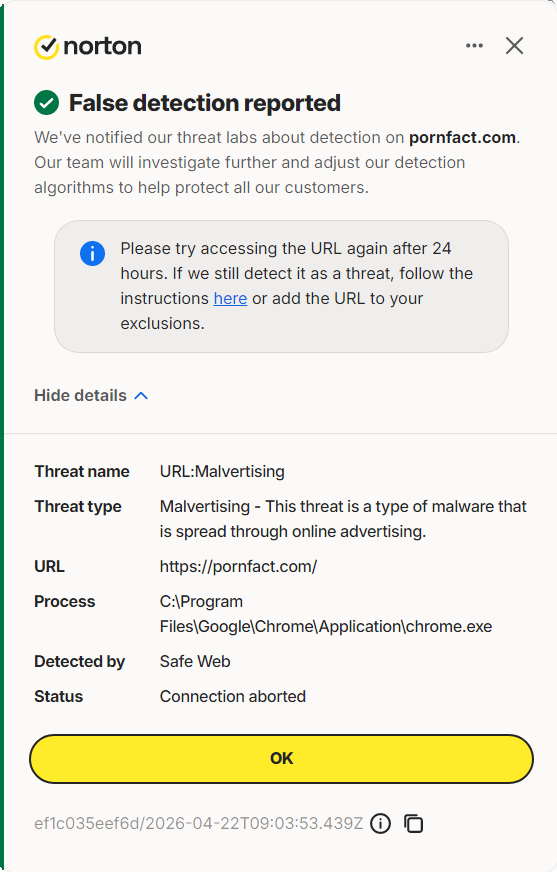Click the event ID timestamp text
The image size is (557, 872).
click(198, 823)
